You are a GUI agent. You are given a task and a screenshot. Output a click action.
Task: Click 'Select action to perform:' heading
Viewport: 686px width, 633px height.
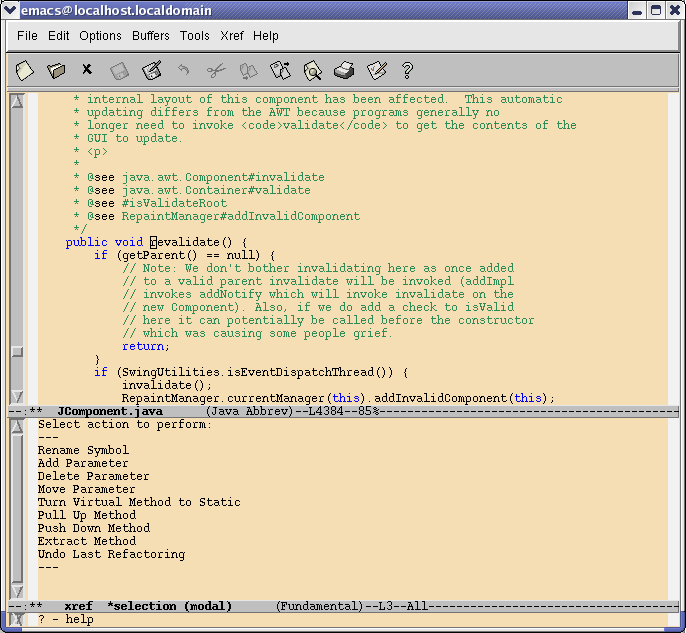click(x=125, y=424)
